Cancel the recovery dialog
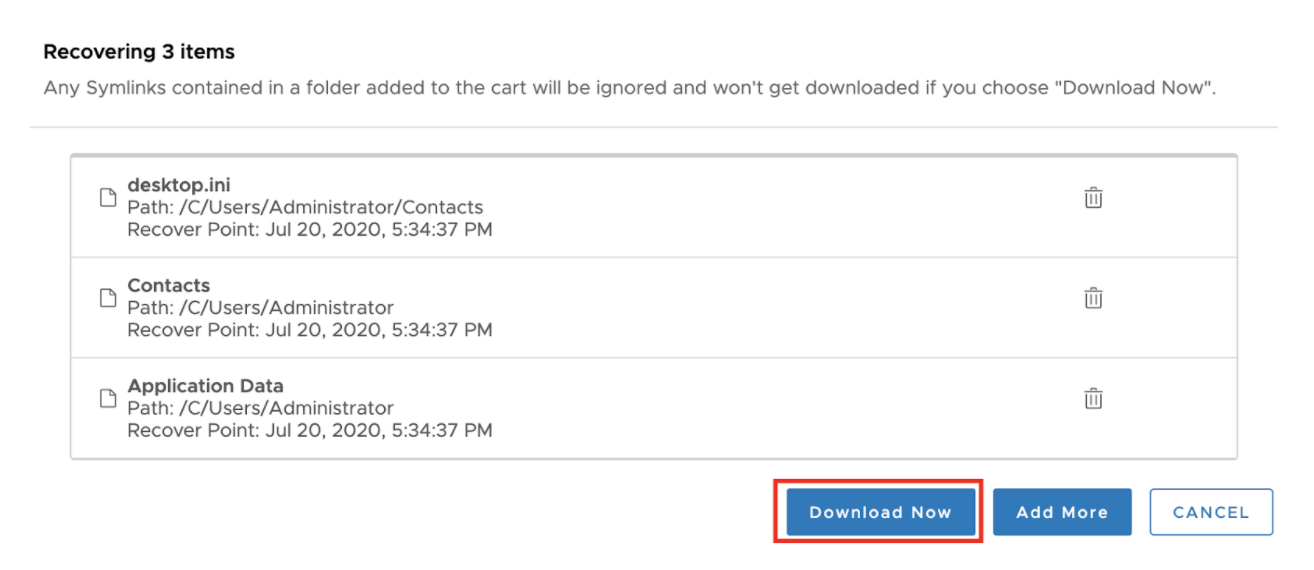The image size is (1314, 570). coord(1210,512)
